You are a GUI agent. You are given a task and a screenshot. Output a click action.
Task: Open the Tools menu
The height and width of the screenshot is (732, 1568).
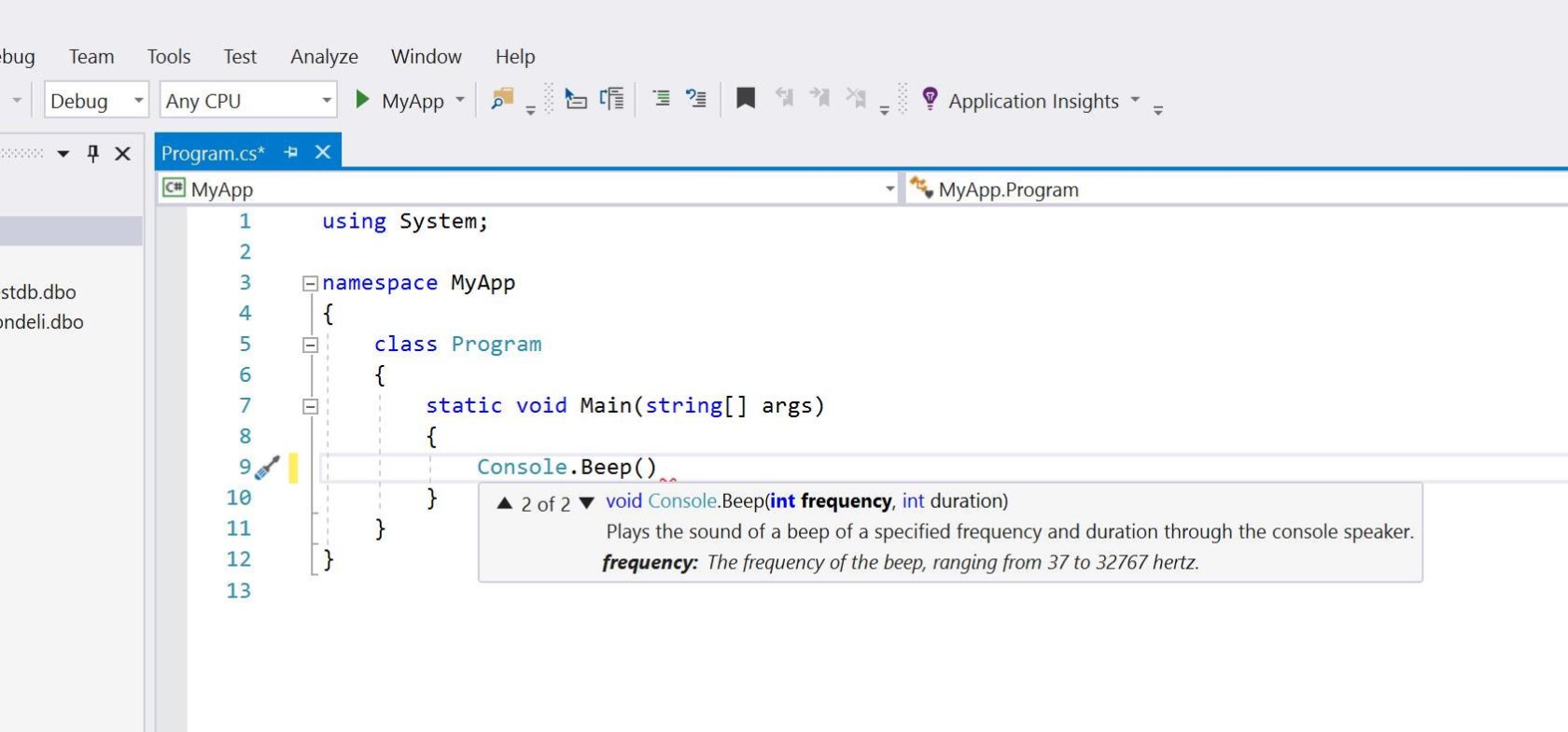coord(168,57)
